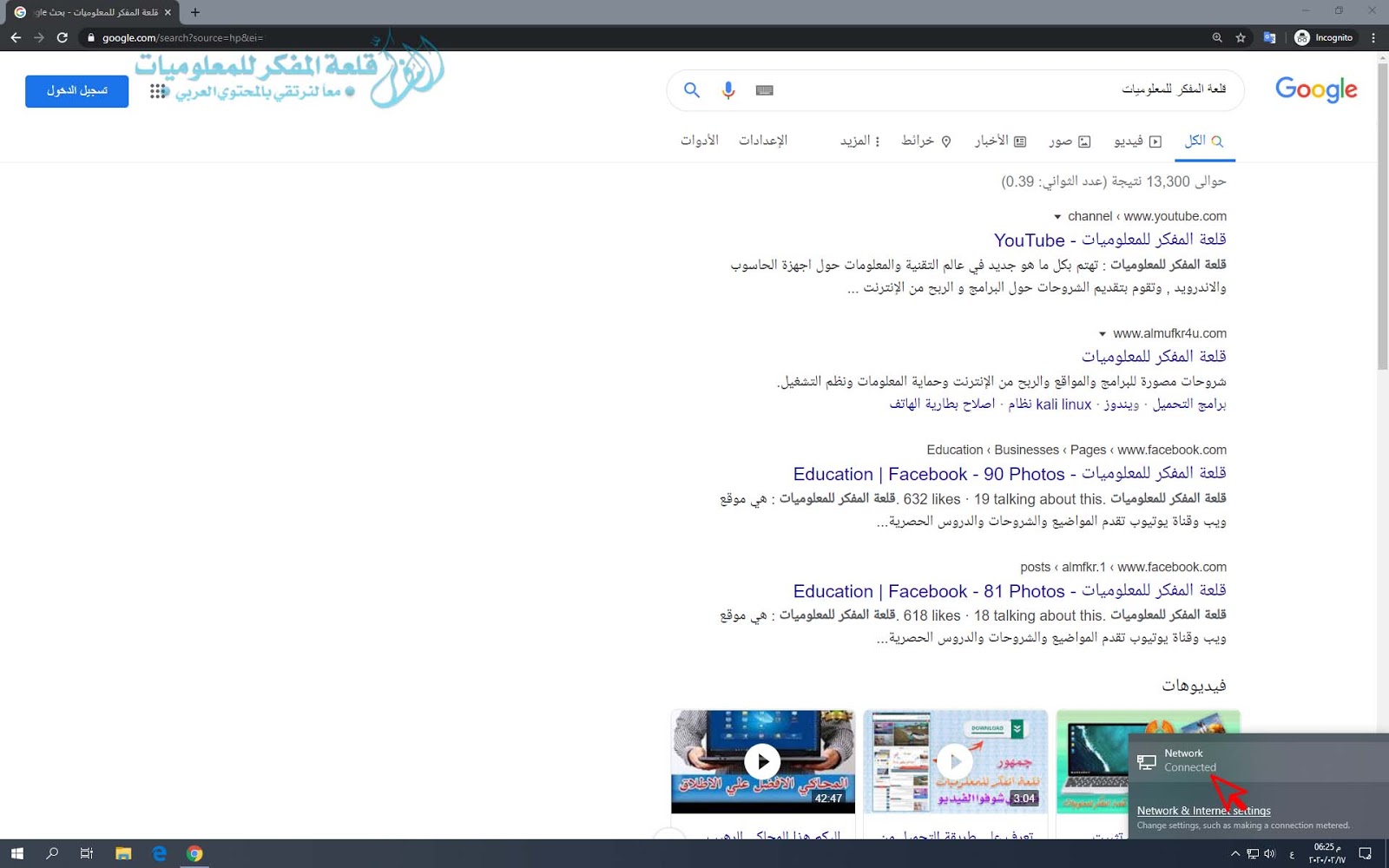Open الإعدادات search settings

pos(763,140)
